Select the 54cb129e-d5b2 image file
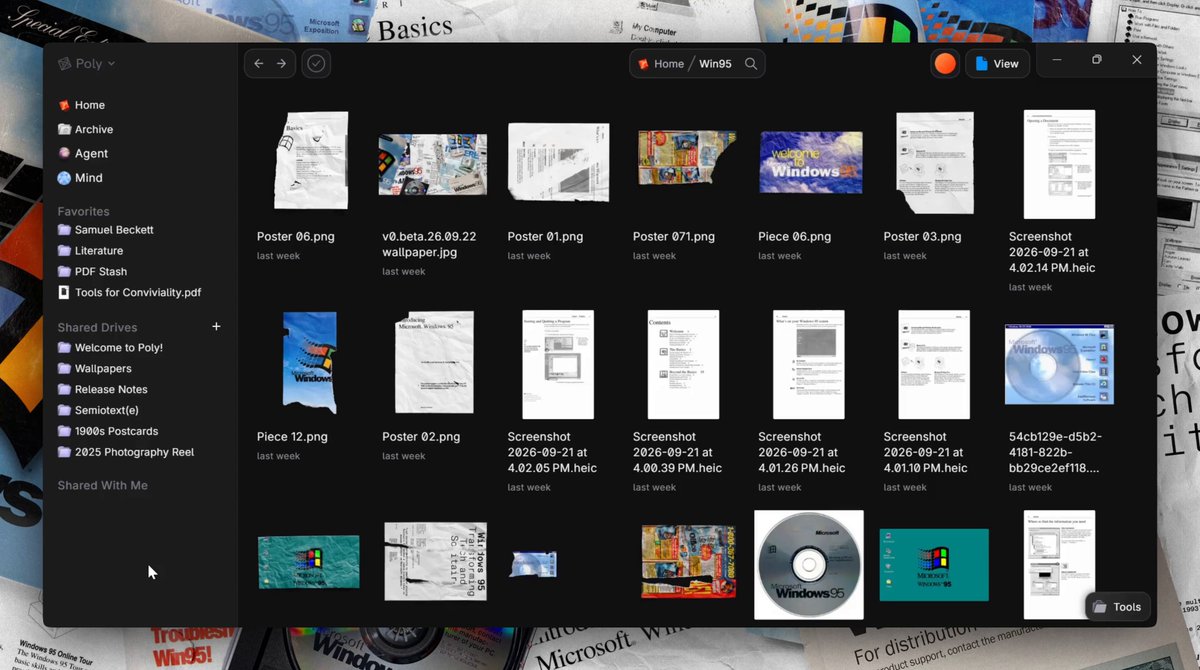Screen dimensions: 1200x670 coord(1059,364)
